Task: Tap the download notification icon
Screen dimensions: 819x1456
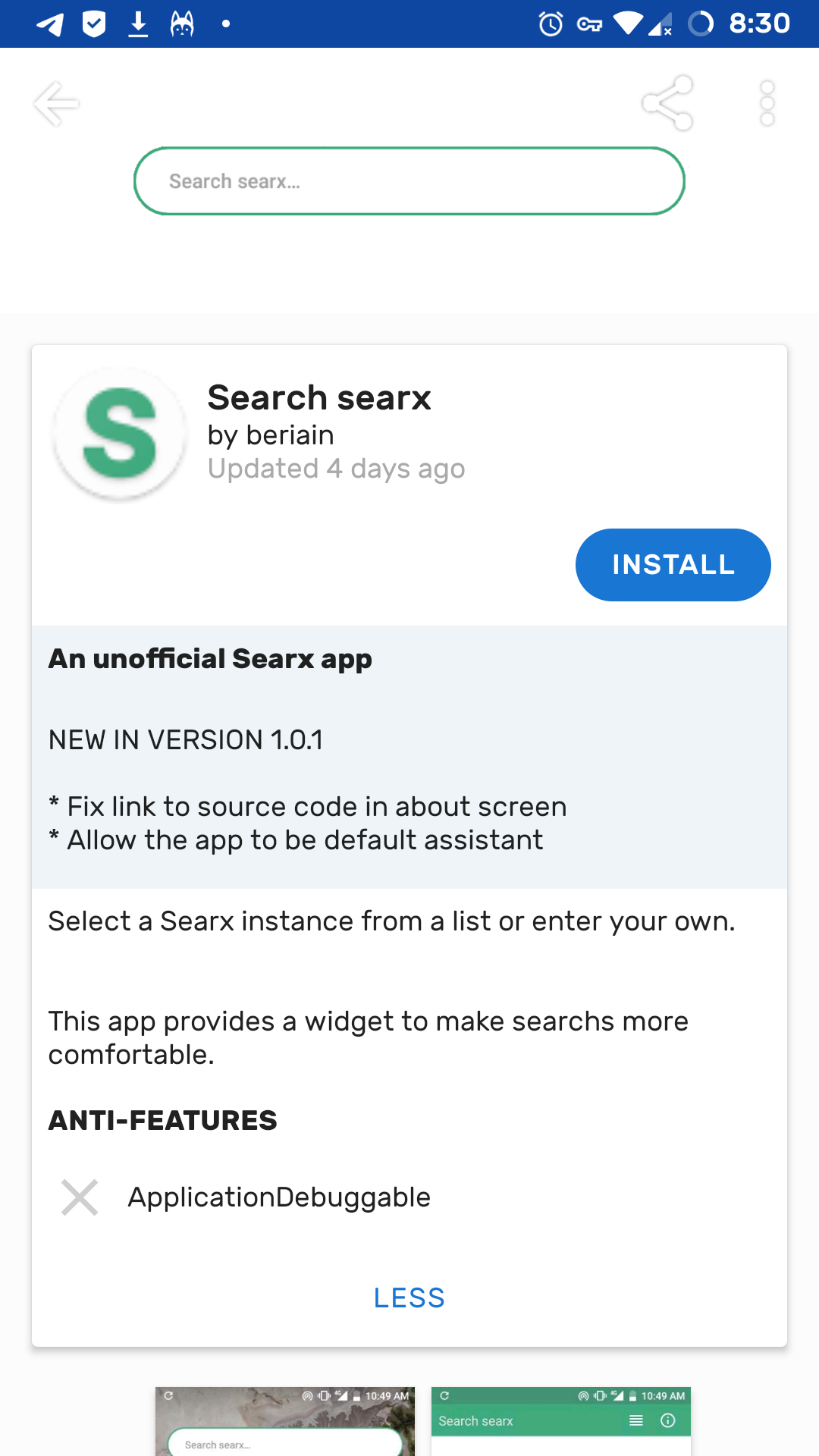Action: point(138,24)
